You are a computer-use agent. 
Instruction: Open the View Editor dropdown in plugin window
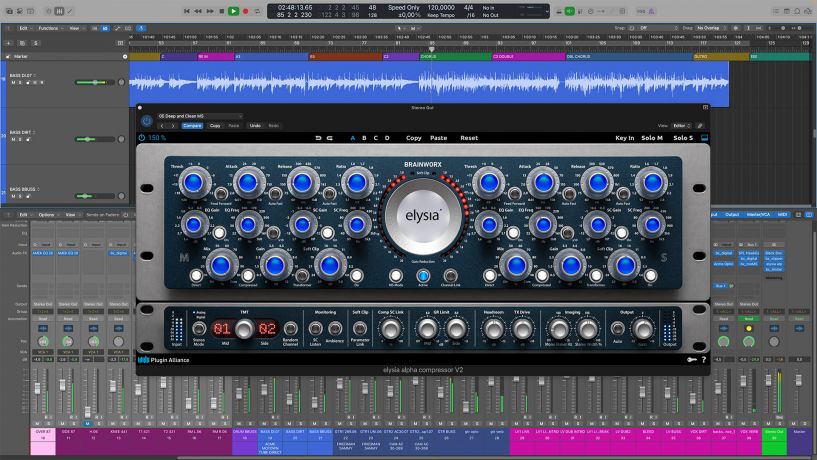point(682,126)
